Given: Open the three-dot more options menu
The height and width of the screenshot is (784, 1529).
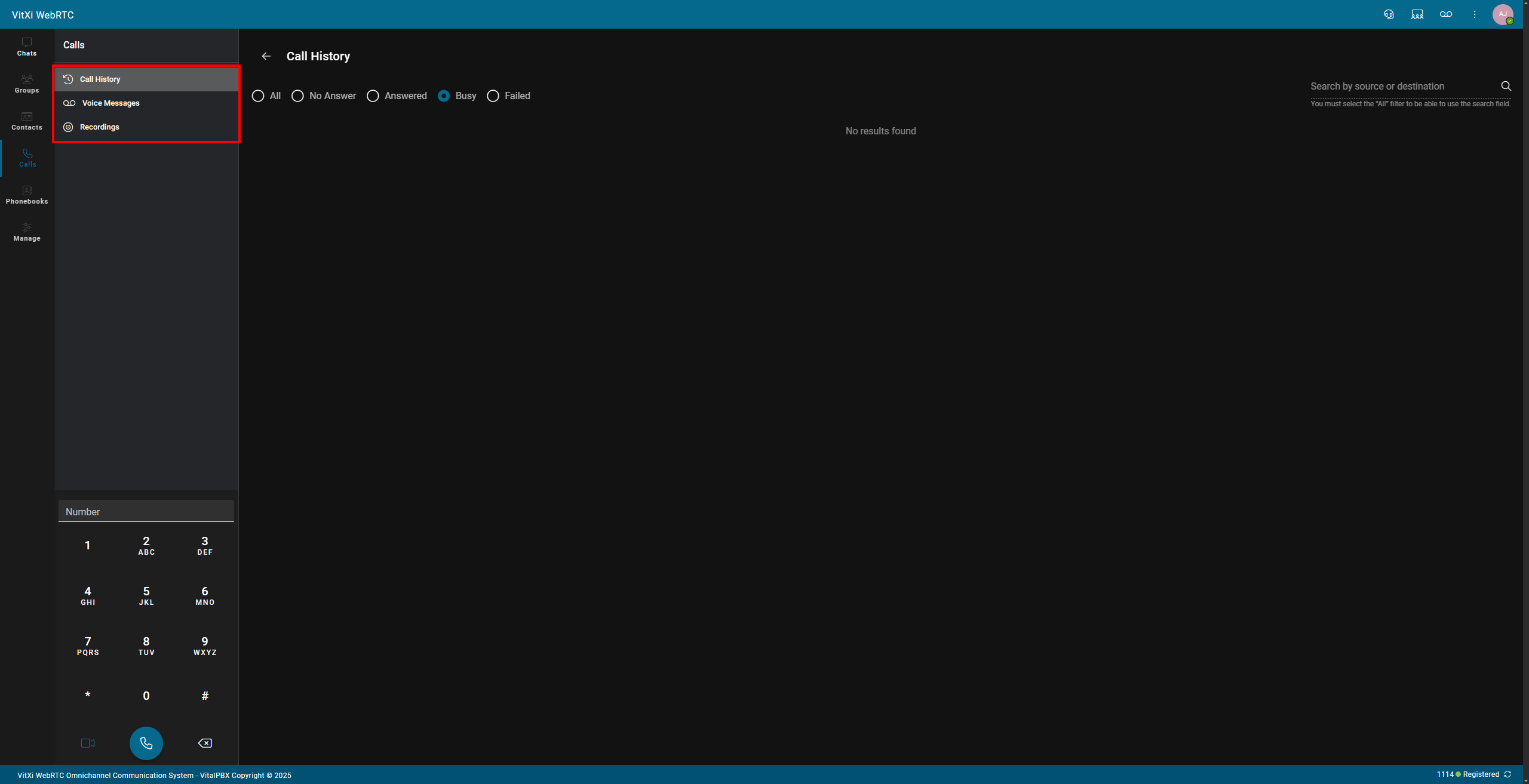Looking at the screenshot, I should coord(1475,14).
